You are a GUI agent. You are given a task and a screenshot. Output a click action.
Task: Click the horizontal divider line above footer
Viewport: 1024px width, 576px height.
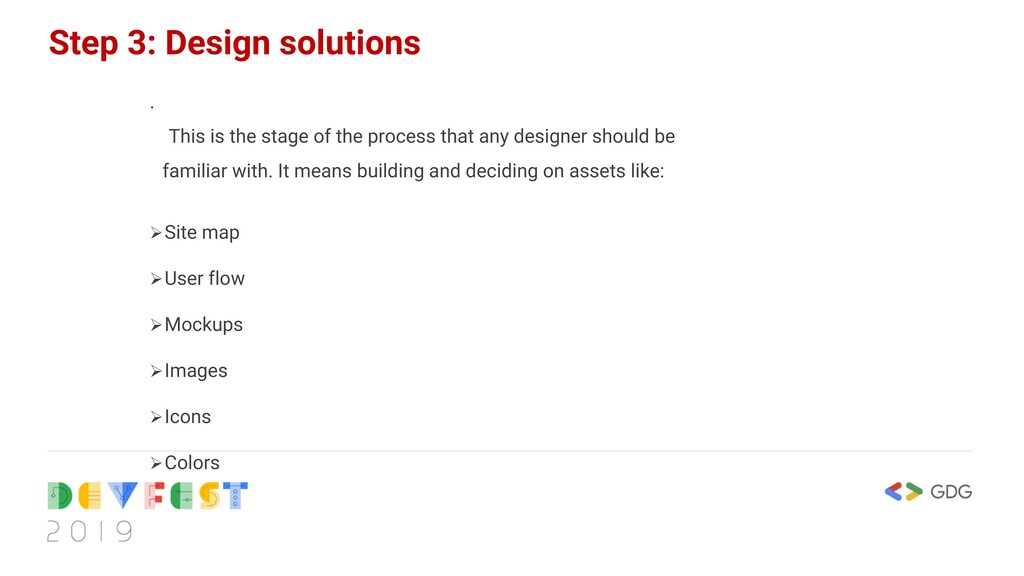coord(509,451)
